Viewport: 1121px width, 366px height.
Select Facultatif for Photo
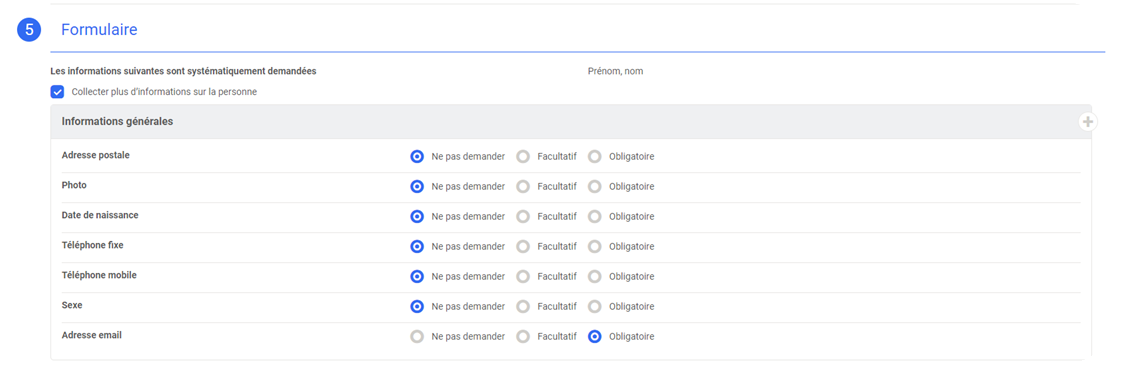pyautogui.click(x=523, y=187)
